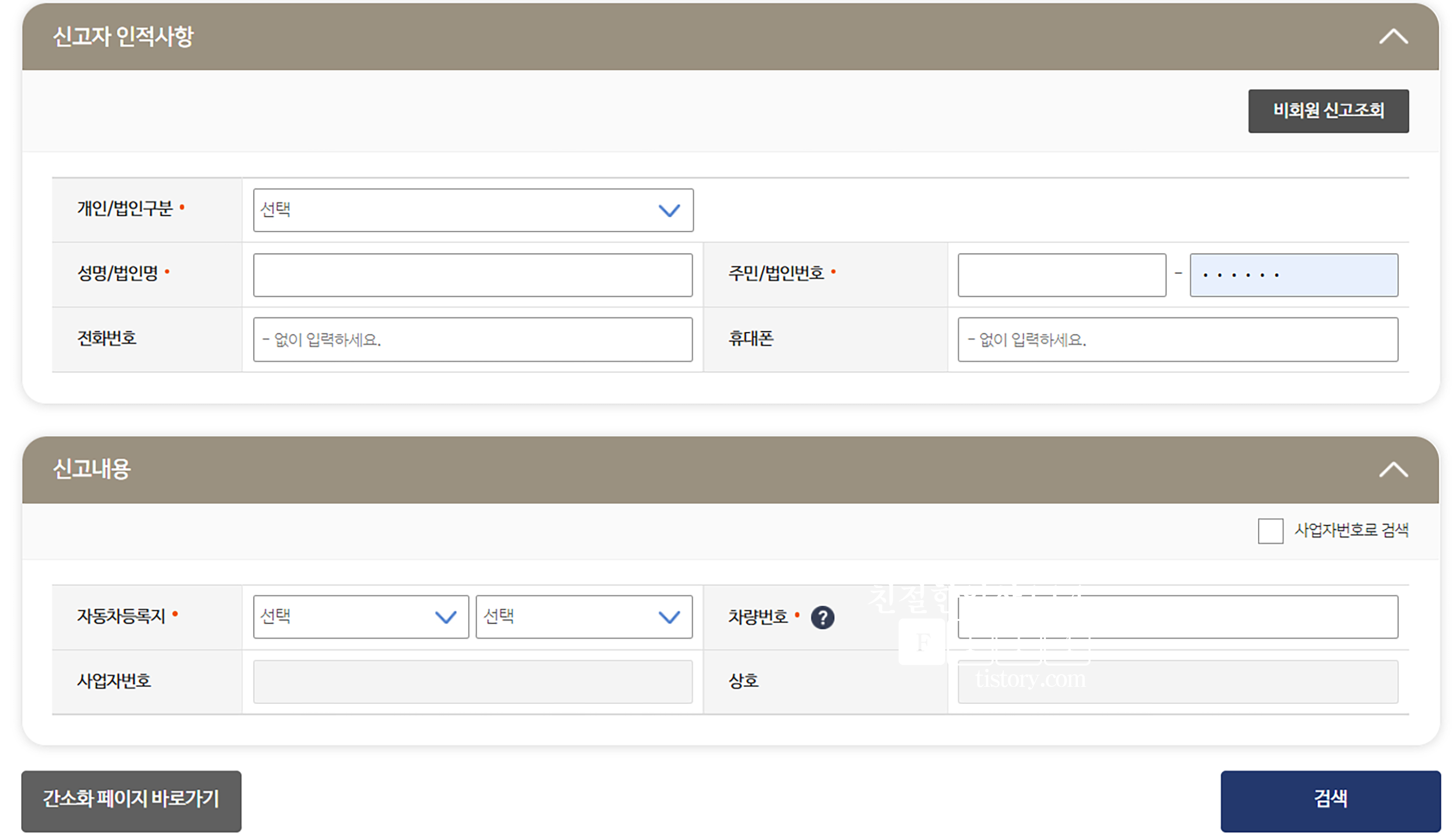
Task: Click the masked 주민/법인번호 second field
Action: pyautogui.click(x=1293, y=275)
